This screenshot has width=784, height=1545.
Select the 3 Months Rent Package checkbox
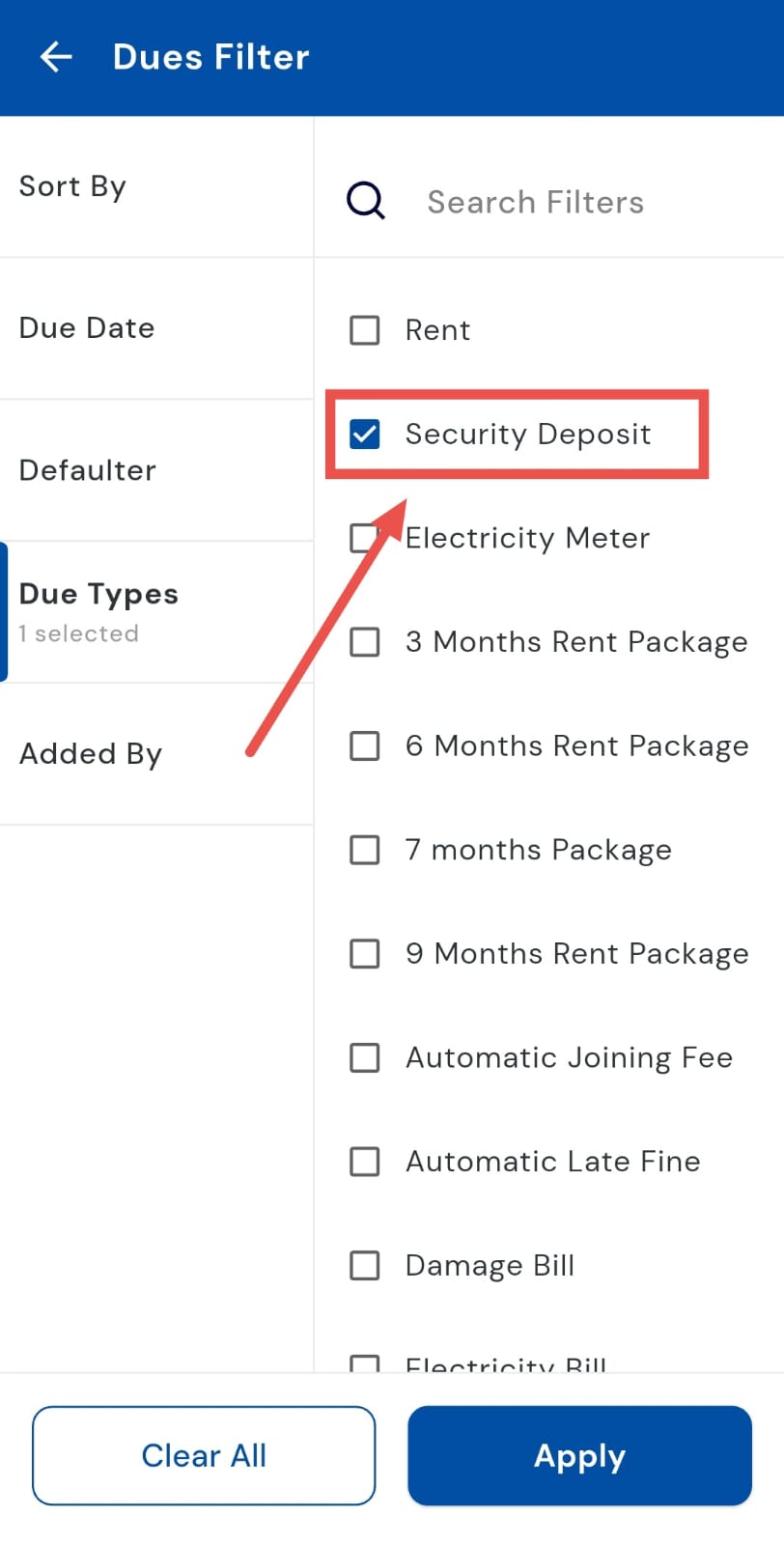click(365, 642)
